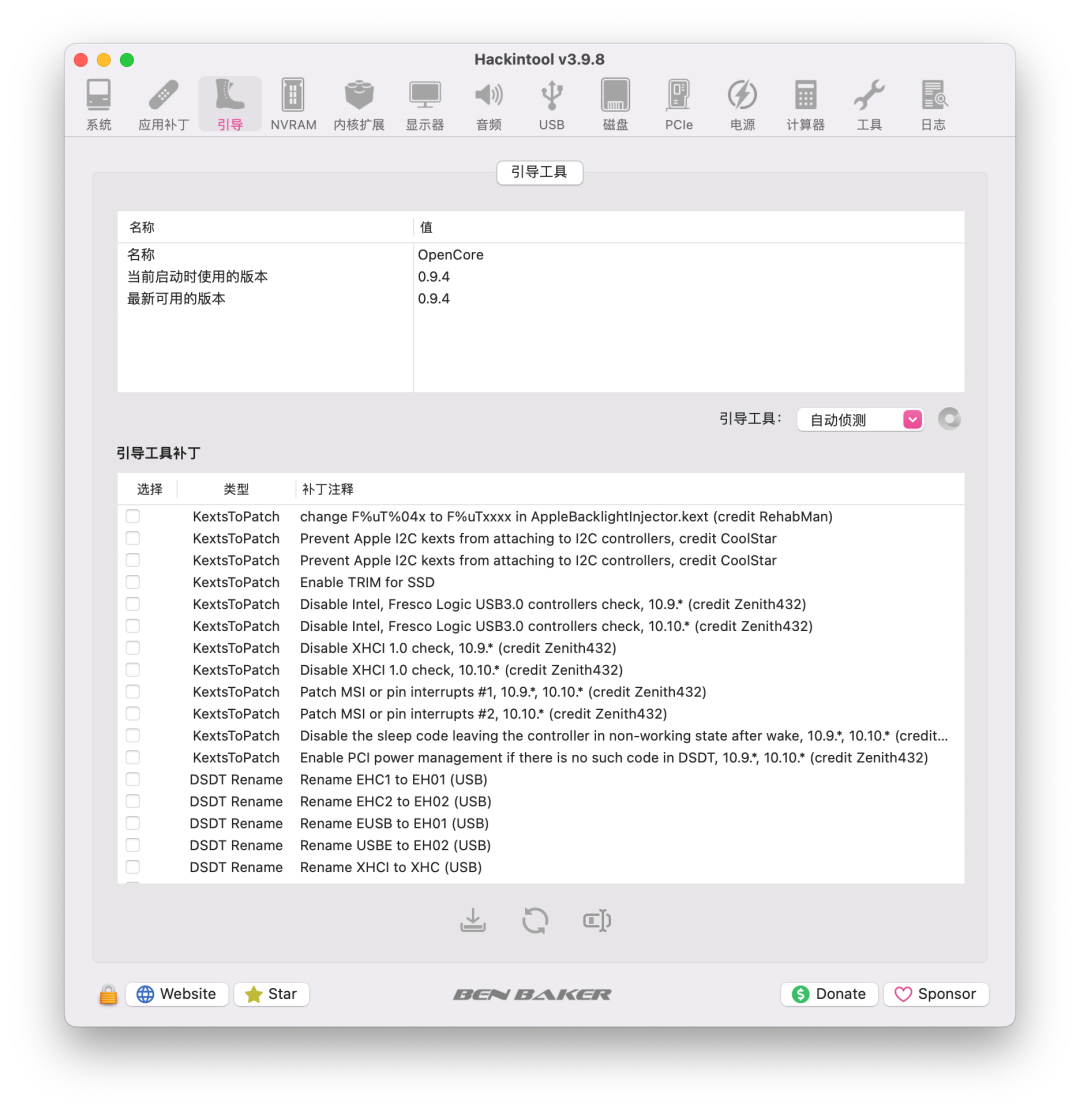1080x1112 pixels.
Task: Open the PCIe section
Action: [679, 105]
